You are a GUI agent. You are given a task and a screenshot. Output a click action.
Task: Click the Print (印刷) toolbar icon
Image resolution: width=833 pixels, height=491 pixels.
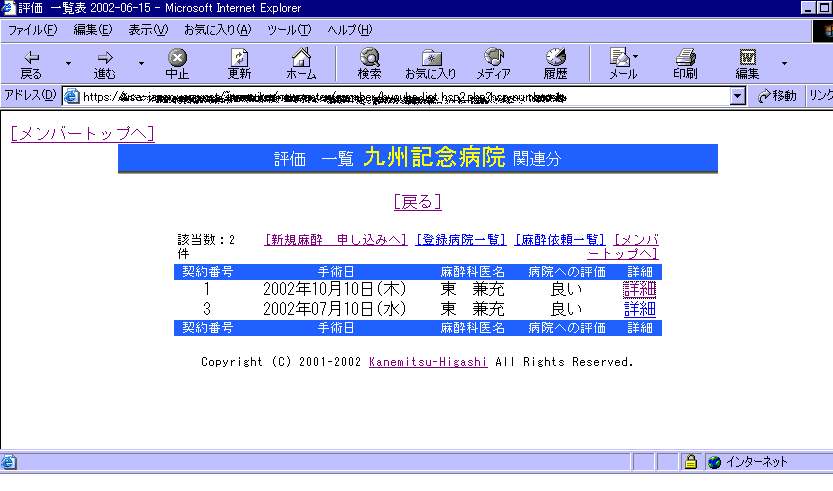point(685,58)
